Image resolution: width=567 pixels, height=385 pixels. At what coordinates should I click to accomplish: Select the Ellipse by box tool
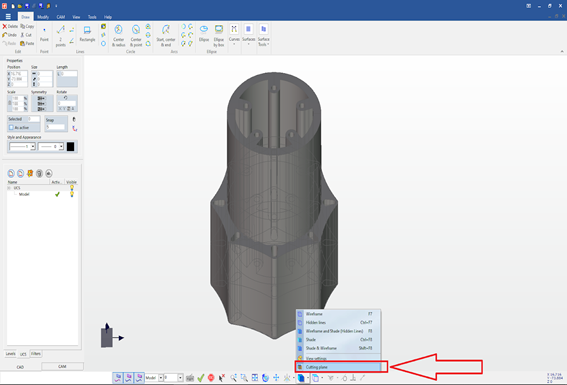(x=219, y=35)
